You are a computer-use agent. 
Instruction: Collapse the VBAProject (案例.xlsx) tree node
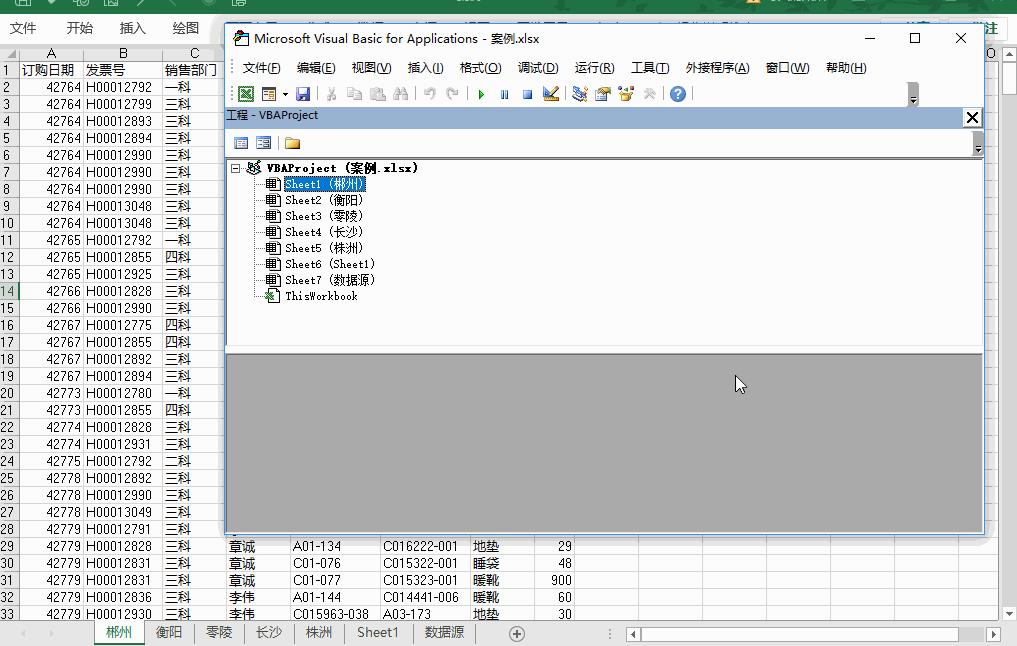click(x=236, y=168)
